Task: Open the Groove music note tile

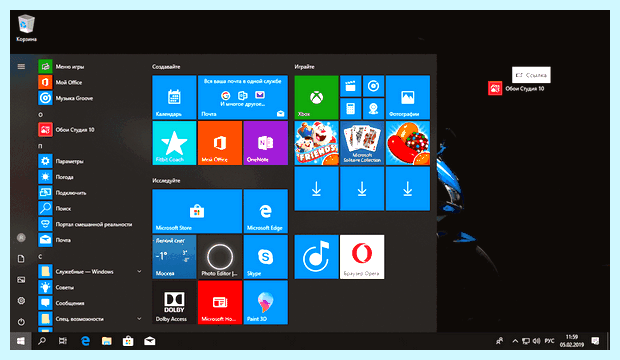Action: (316, 257)
